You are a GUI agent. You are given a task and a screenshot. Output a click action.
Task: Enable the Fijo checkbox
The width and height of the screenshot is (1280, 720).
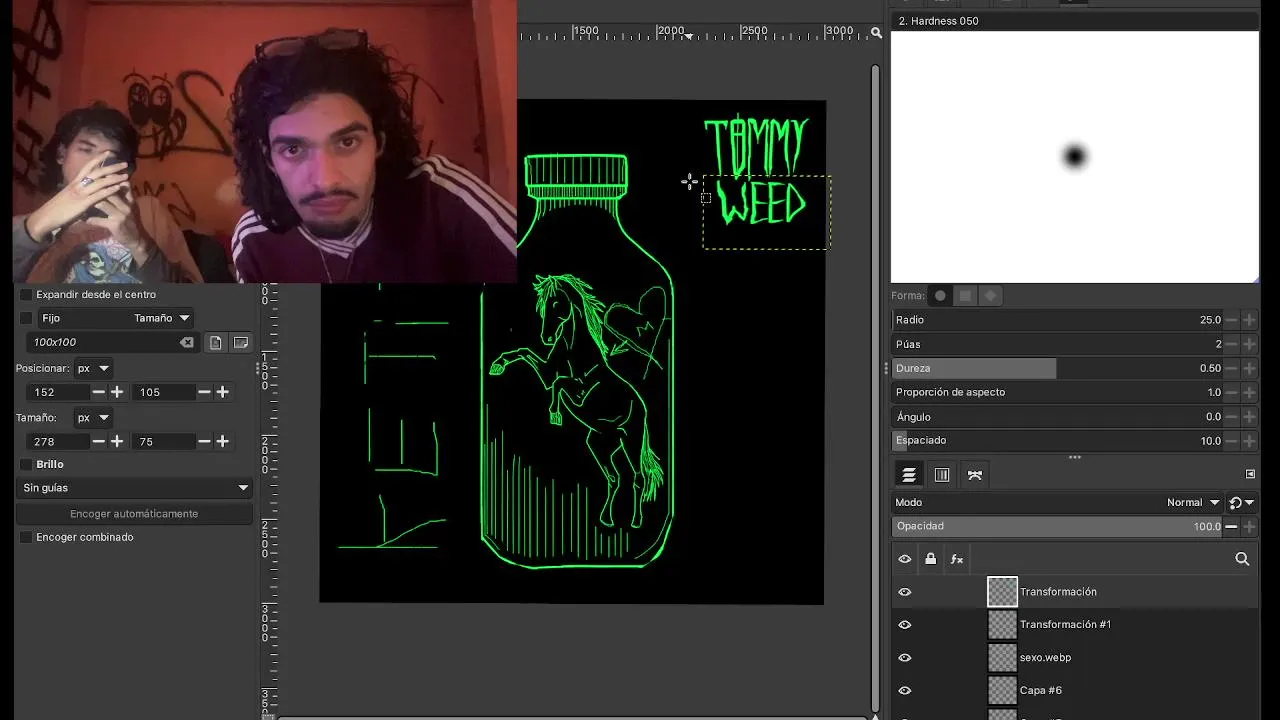[26, 318]
